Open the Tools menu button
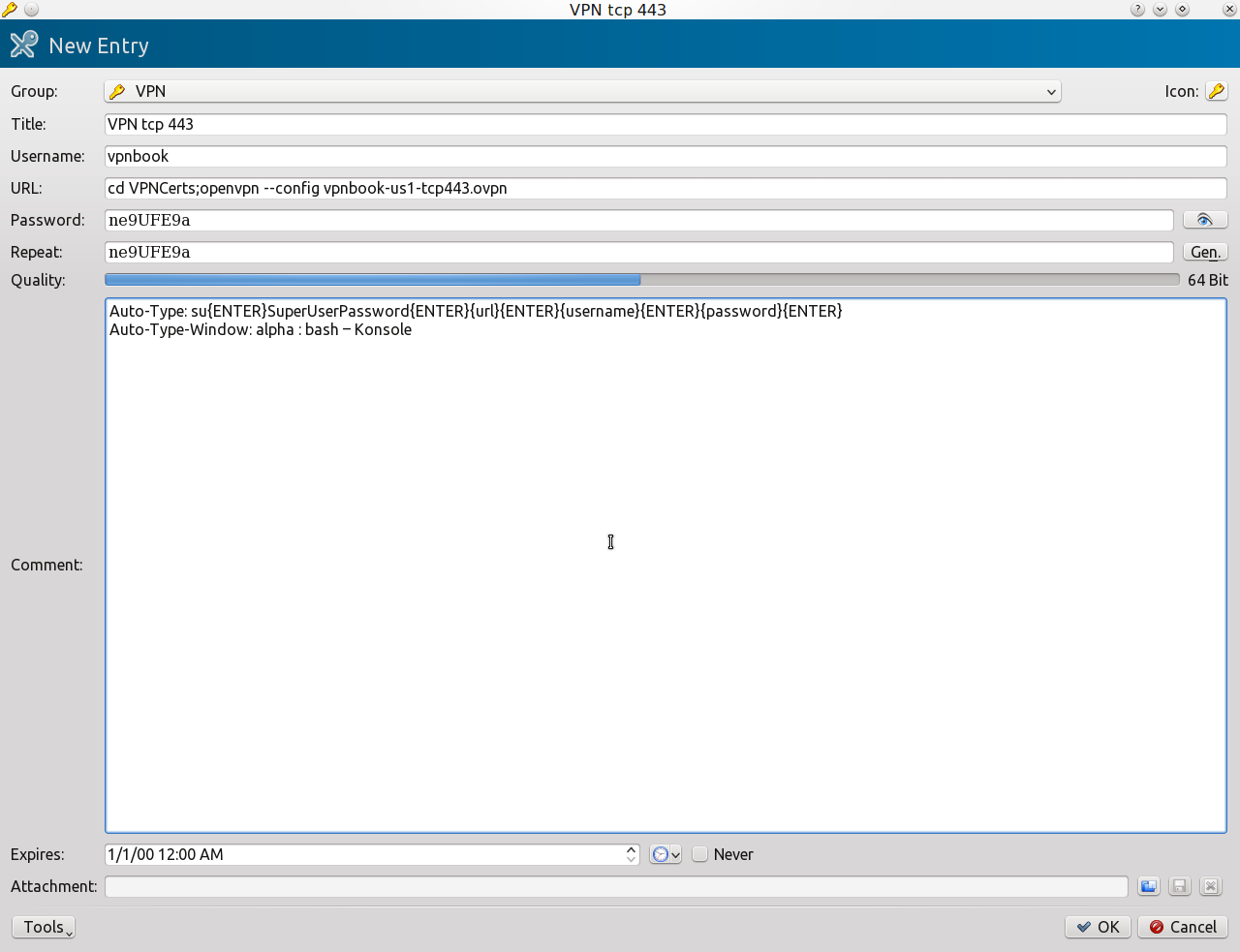This screenshot has width=1240, height=952. pyautogui.click(x=44, y=927)
